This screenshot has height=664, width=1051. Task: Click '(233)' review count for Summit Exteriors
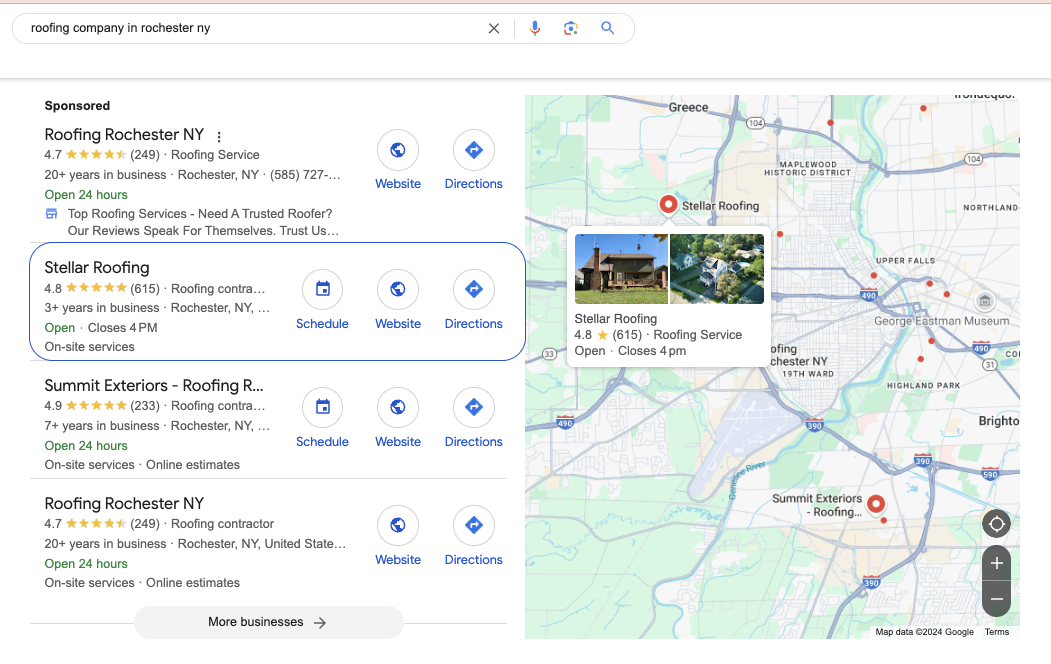tap(145, 406)
